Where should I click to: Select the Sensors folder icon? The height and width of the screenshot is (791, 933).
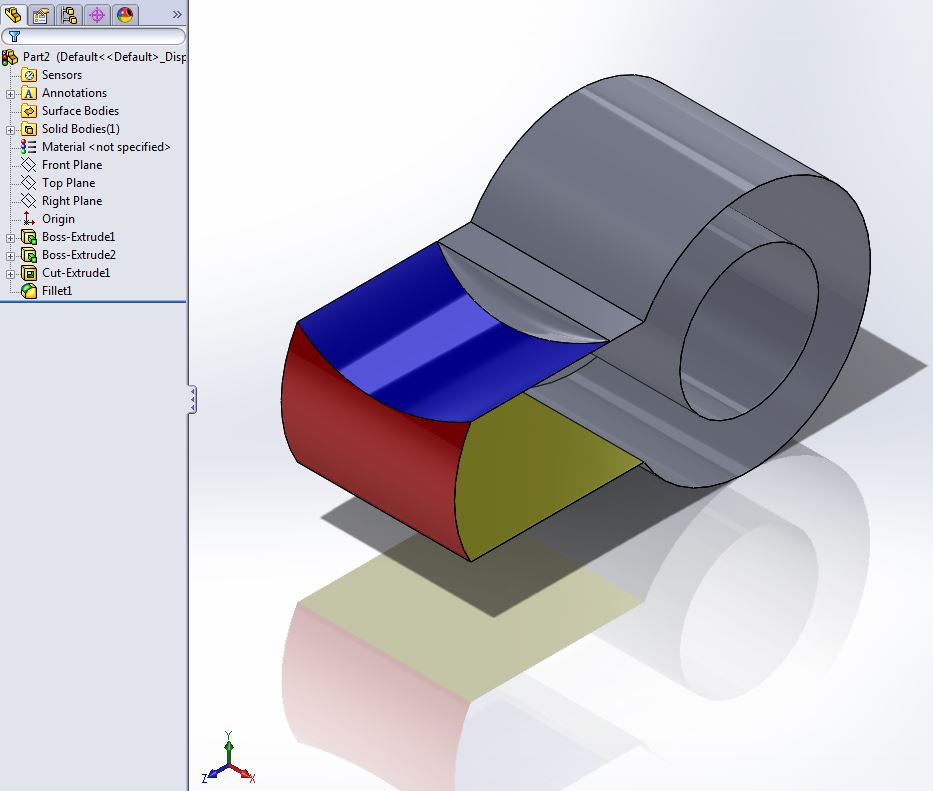pos(29,75)
